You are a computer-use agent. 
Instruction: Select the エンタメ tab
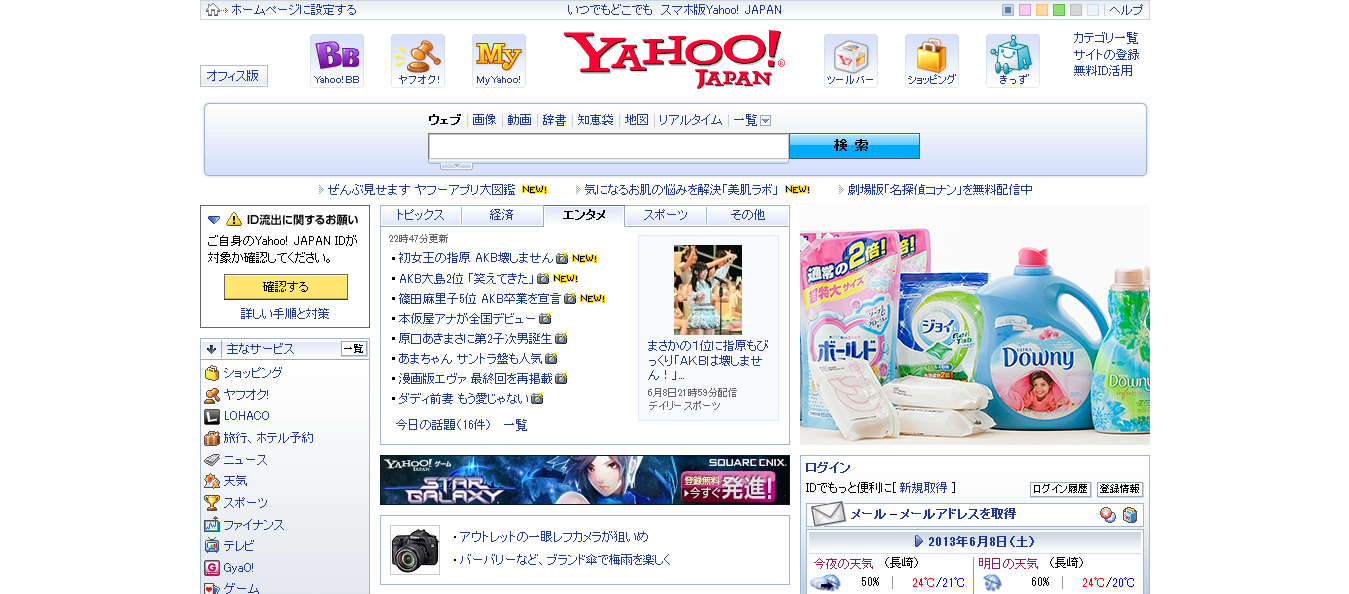[584, 215]
